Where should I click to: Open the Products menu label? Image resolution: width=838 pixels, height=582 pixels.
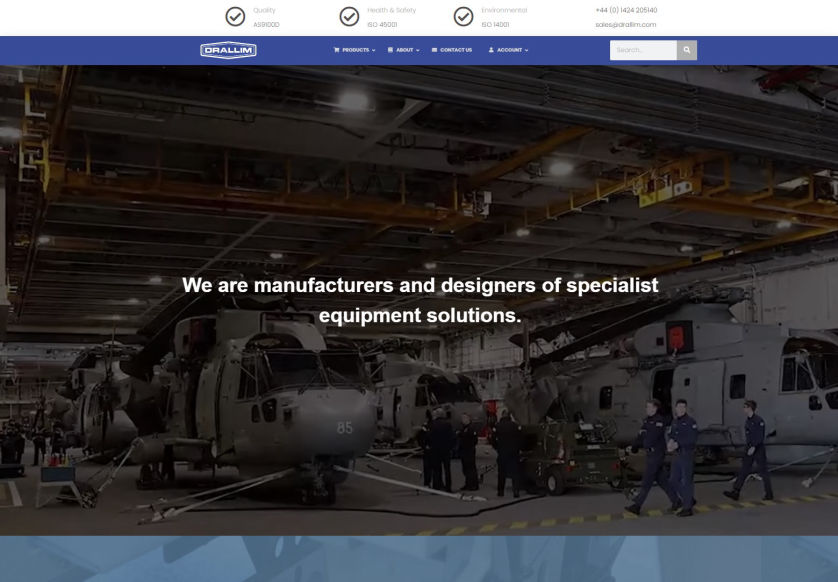click(x=355, y=50)
